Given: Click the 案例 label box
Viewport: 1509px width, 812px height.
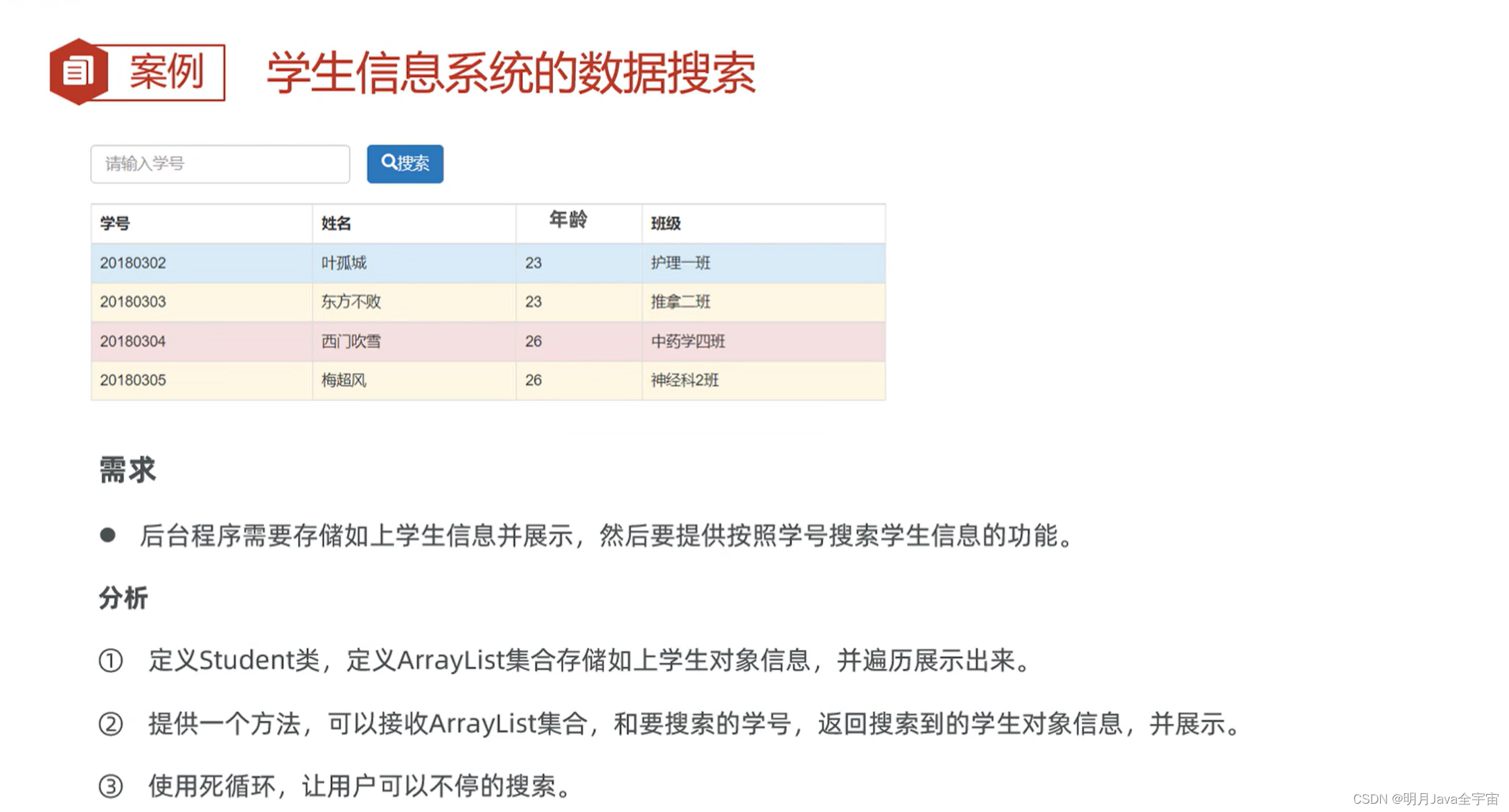Looking at the screenshot, I should pos(166,72).
